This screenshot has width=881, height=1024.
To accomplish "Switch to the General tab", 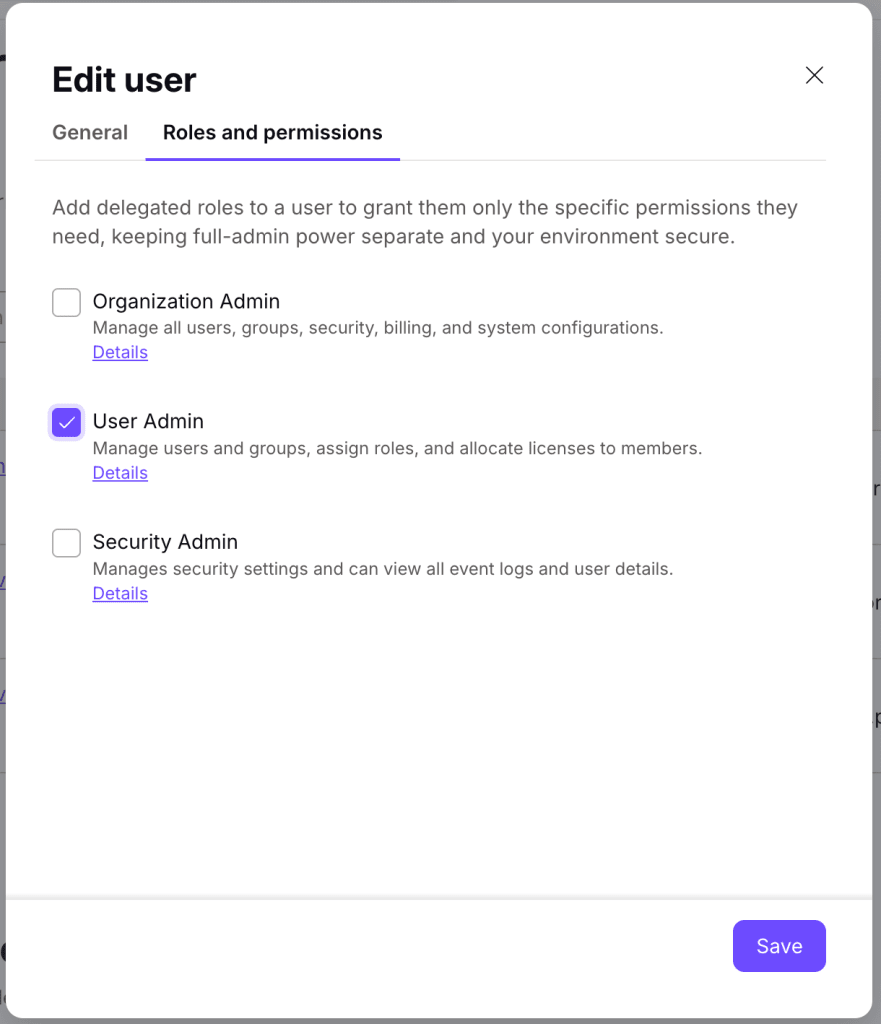I will point(90,133).
